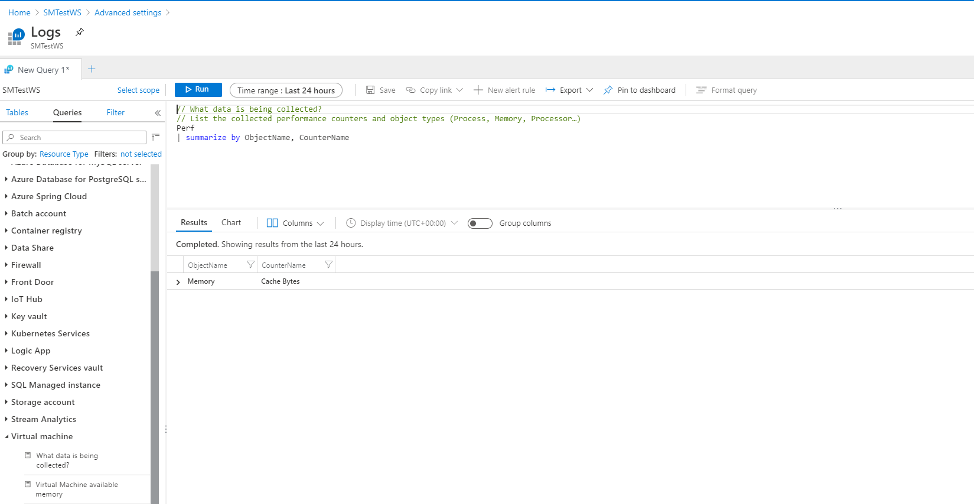
Task: Click the Export arrow icon
Action: [550, 90]
